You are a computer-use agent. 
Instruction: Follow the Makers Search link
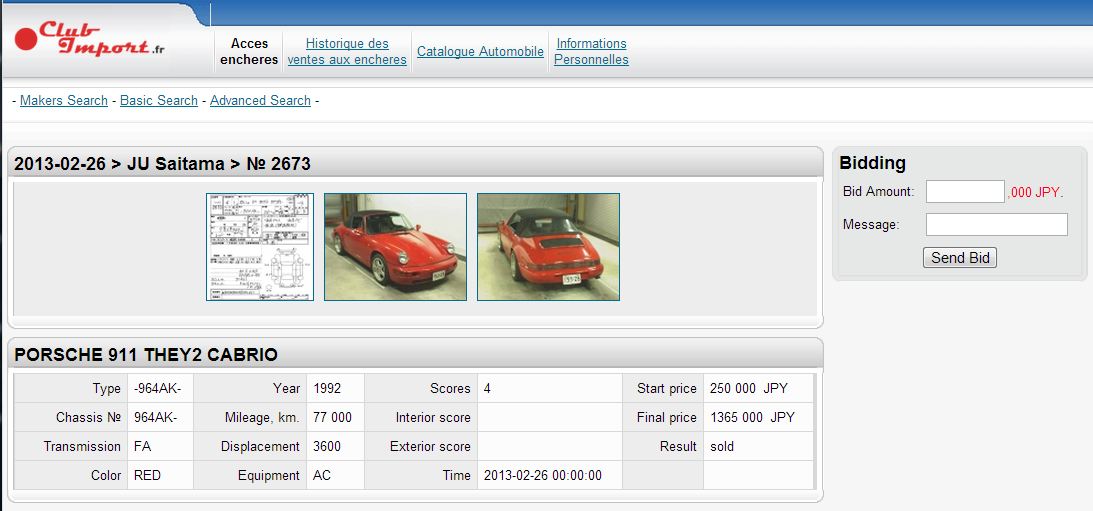tap(64, 100)
